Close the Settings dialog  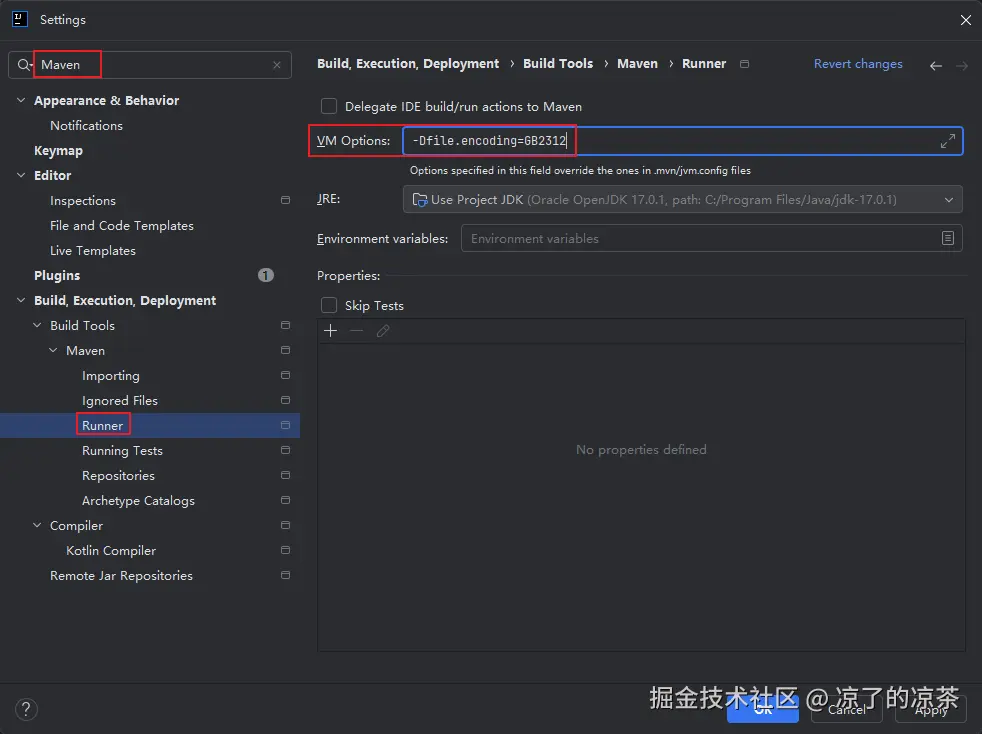[966, 20]
